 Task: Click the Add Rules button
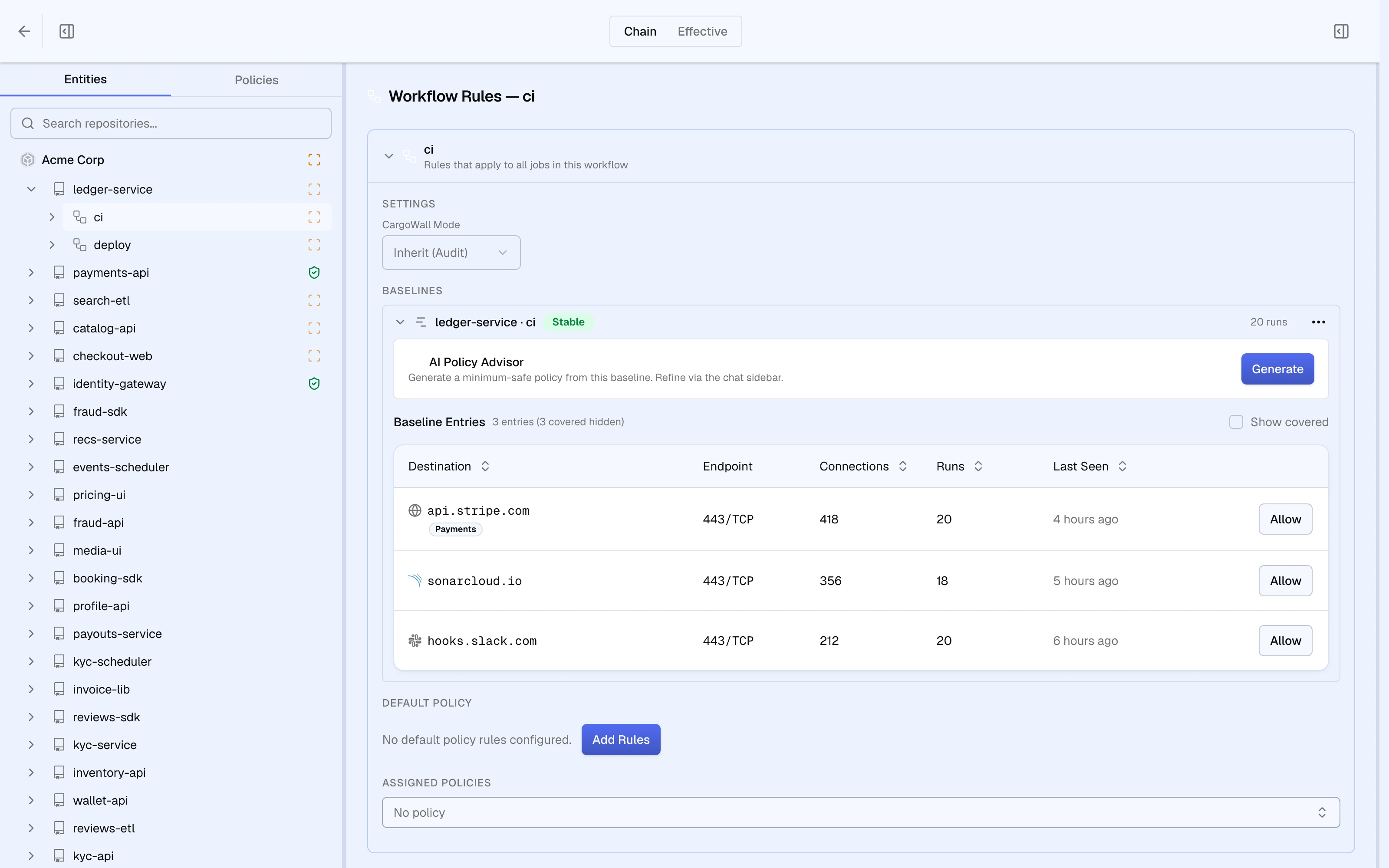pyautogui.click(x=620, y=740)
